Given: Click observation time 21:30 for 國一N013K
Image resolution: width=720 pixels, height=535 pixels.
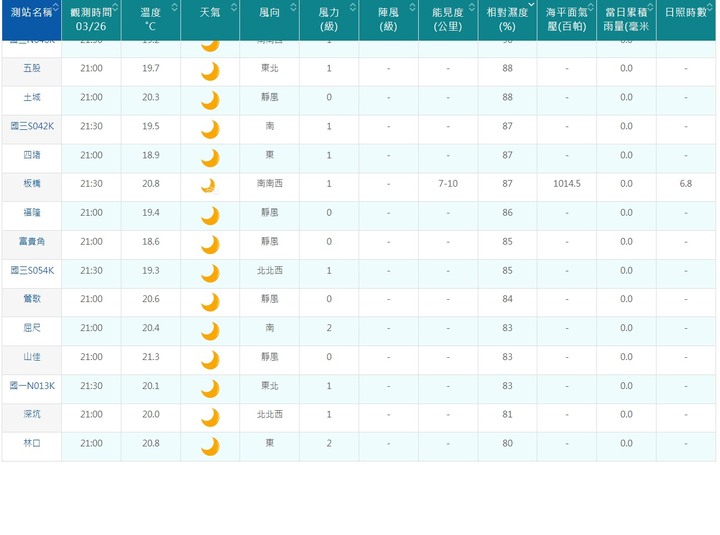Looking at the screenshot, I should pos(91,385).
